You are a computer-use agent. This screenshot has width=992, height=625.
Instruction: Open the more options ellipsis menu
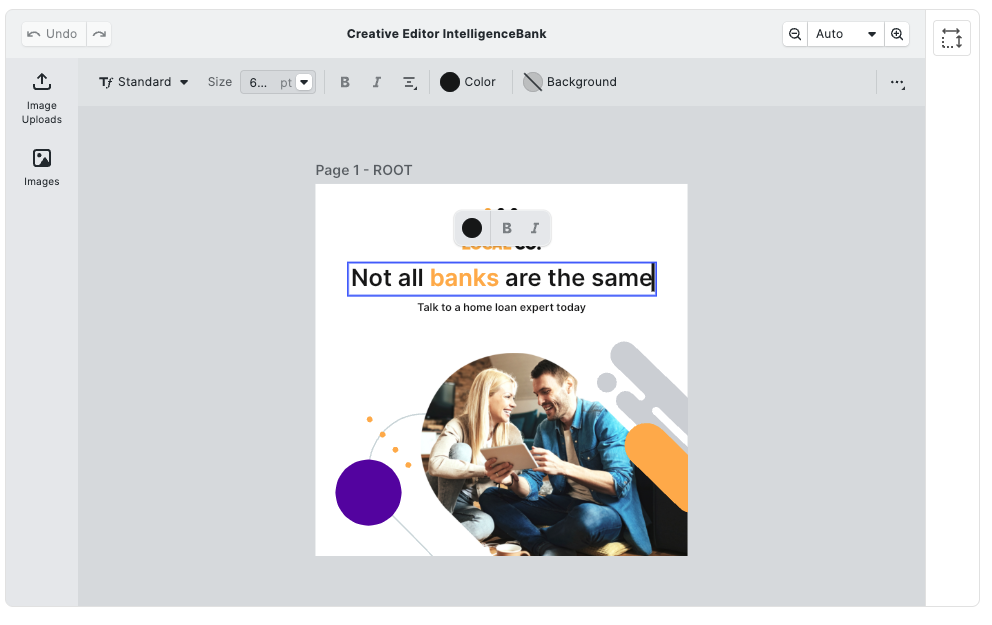tap(897, 83)
